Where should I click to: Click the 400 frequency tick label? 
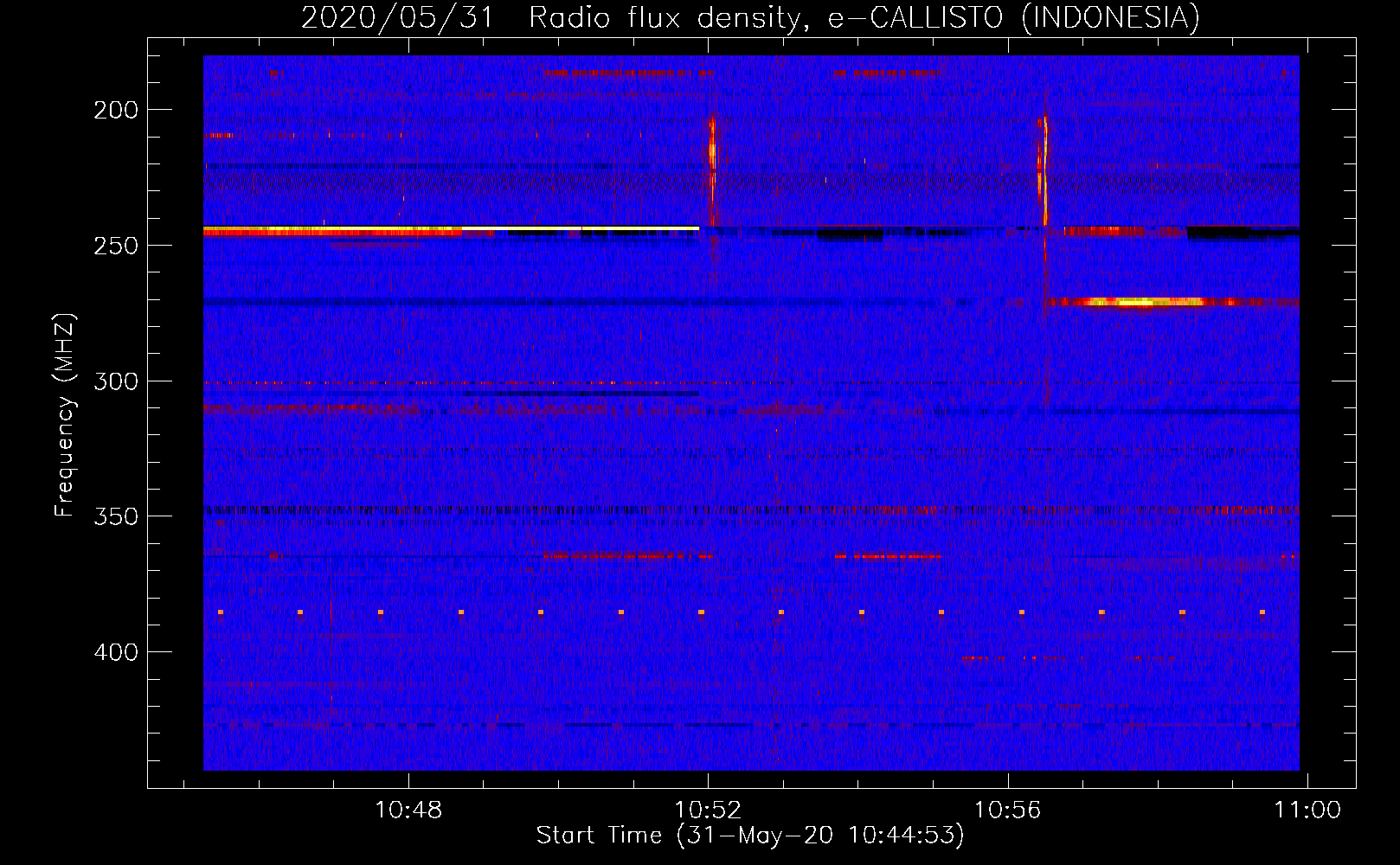coord(116,652)
